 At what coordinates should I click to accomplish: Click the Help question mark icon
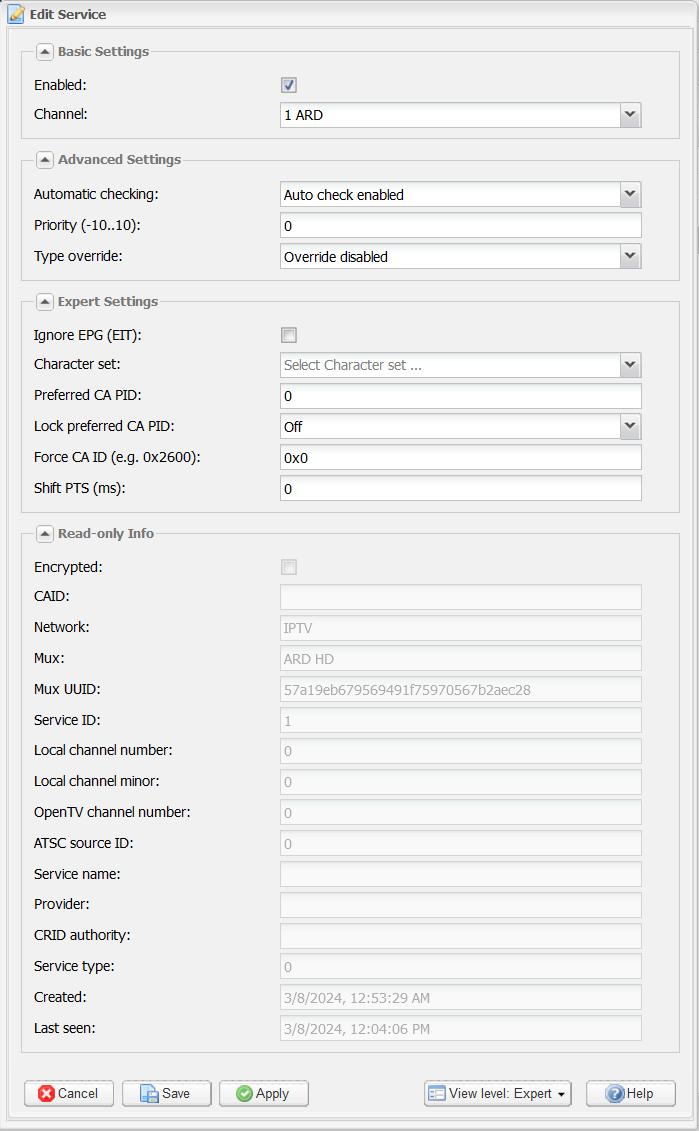tap(615, 1093)
